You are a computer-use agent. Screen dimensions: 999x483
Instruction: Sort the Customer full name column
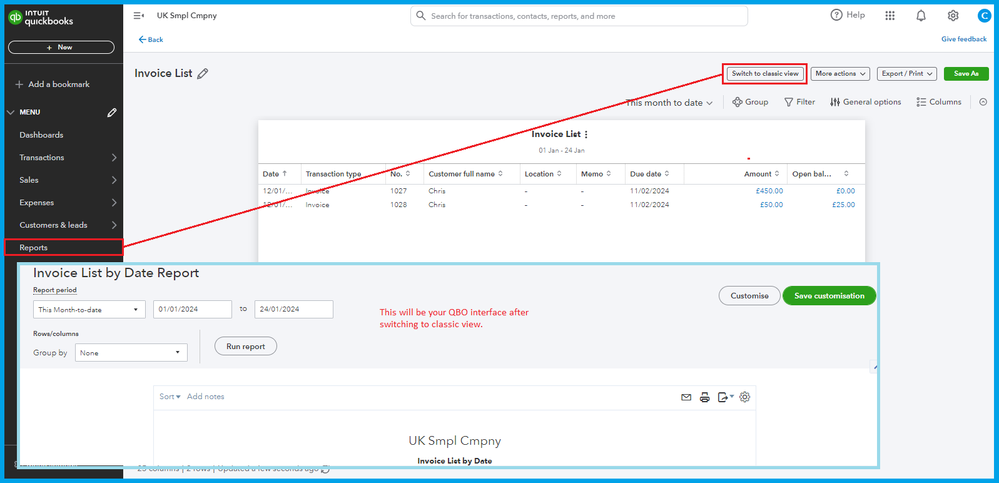[501, 174]
